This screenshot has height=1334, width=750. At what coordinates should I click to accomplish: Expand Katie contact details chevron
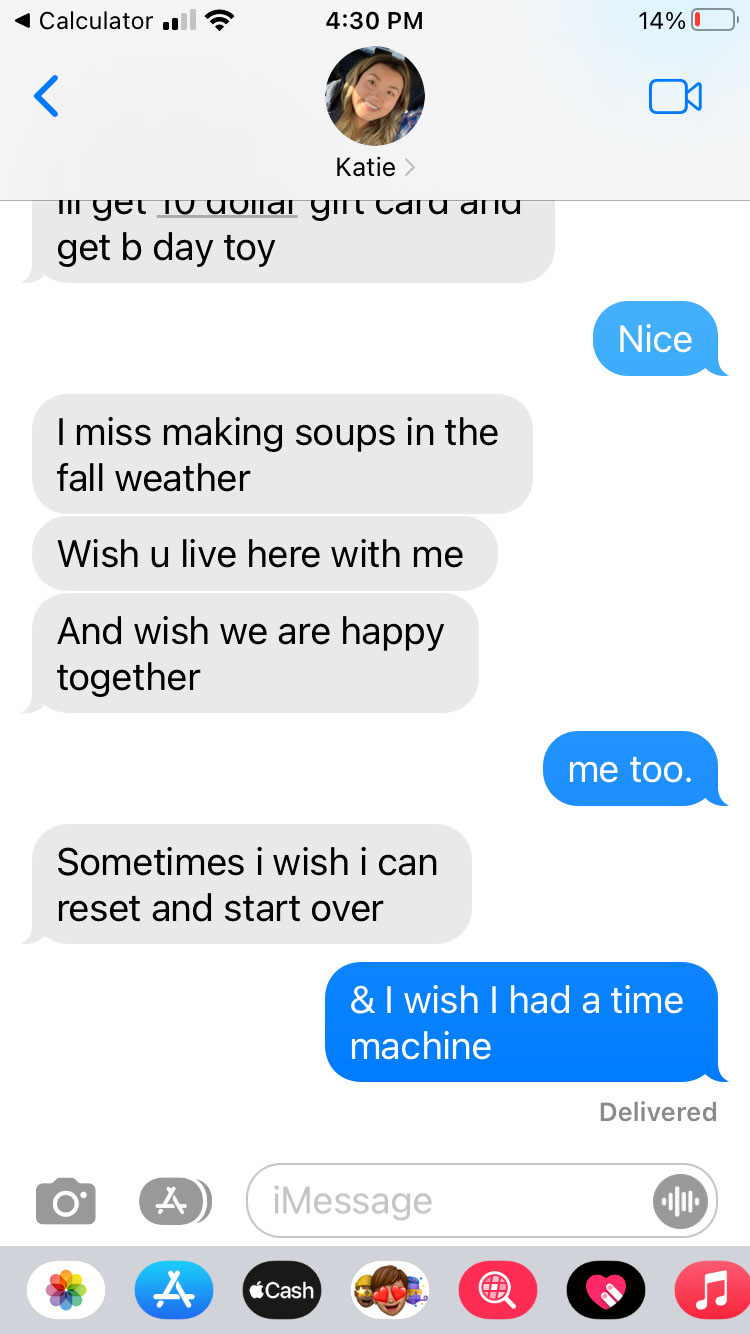pyautogui.click(x=409, y=167)
